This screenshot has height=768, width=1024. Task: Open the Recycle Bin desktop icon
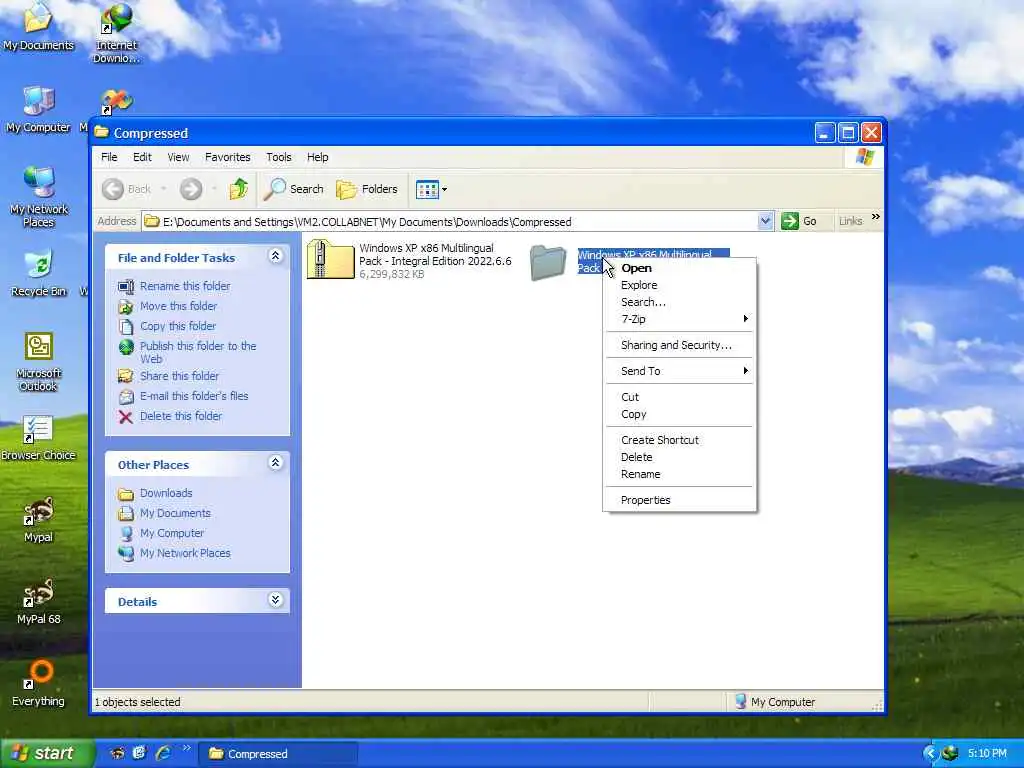(39, 274)
